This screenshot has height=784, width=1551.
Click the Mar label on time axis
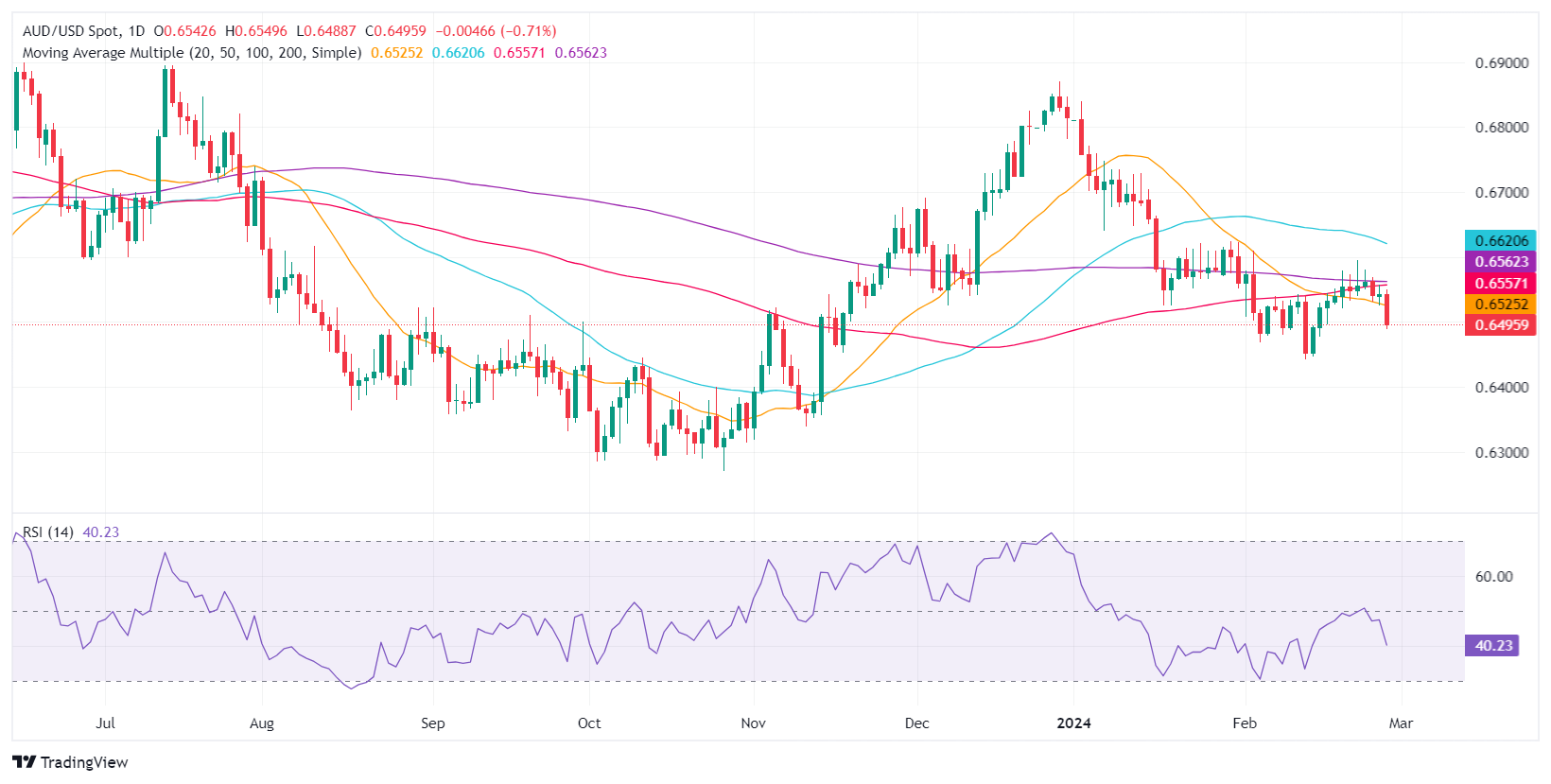tap(1401, 723)
